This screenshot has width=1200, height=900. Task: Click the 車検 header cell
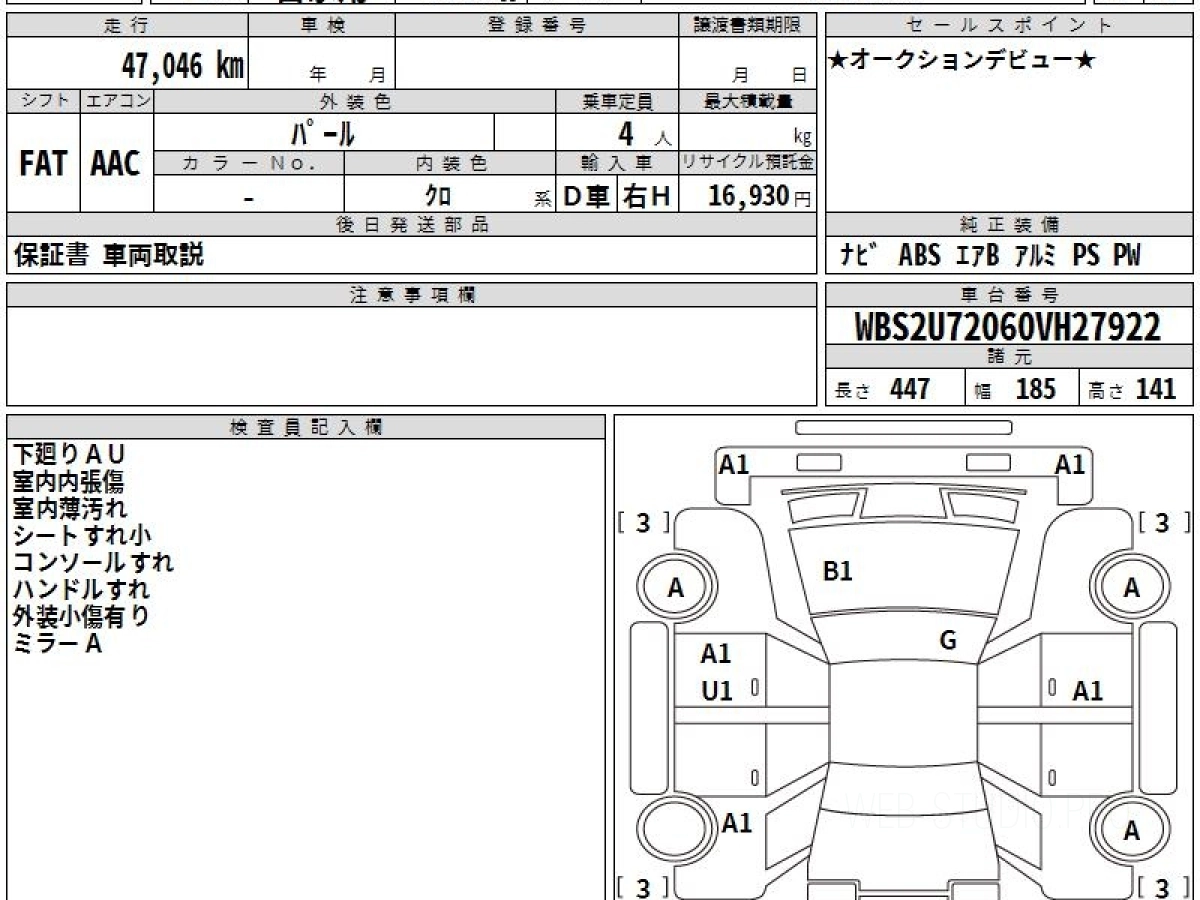pos(322,26)
